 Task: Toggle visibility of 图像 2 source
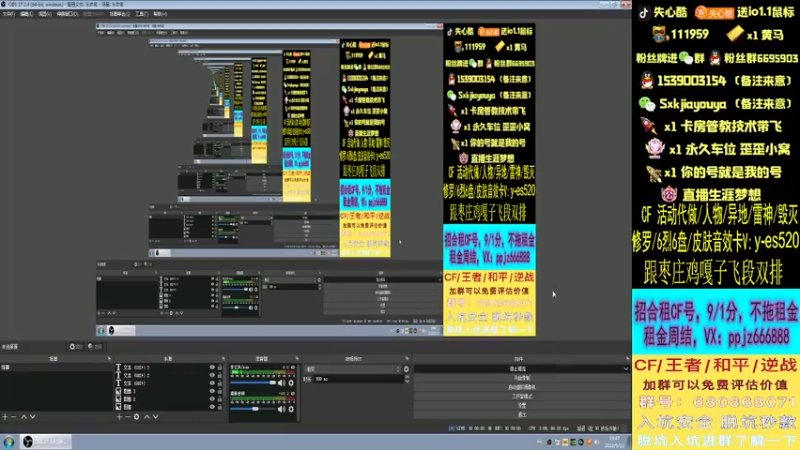point(212,399)
